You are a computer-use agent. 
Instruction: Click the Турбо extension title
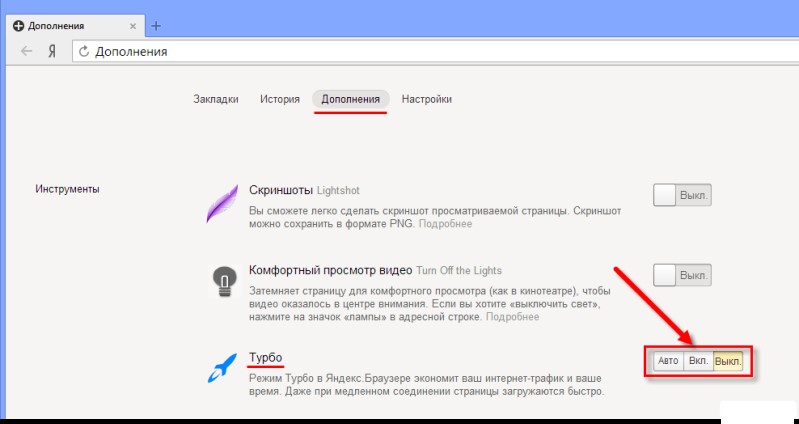pyautogui.click(x=265, y=358)
